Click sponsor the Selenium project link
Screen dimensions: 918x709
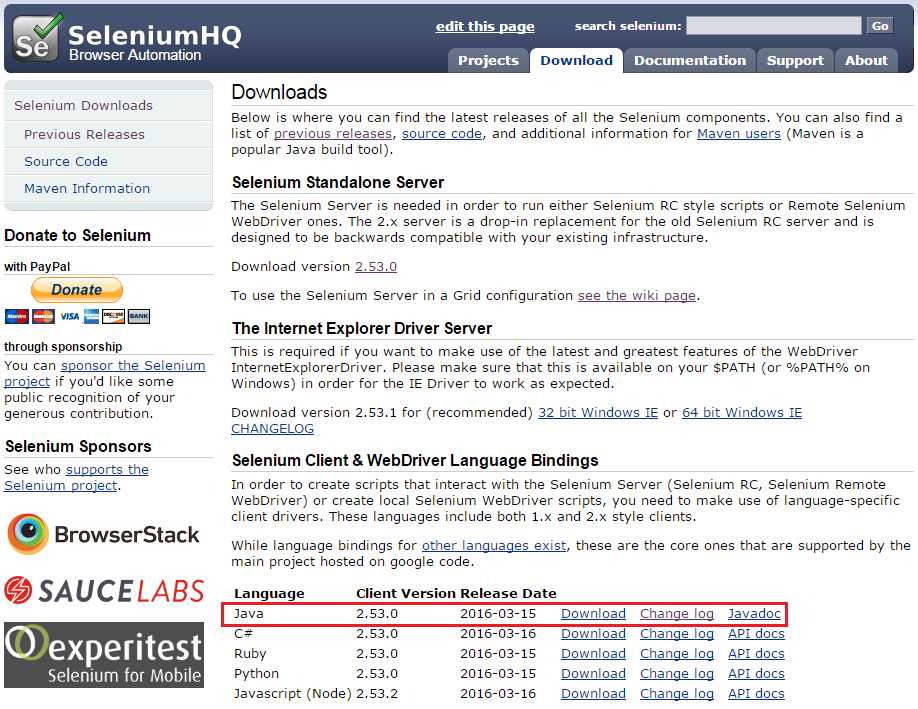(105, 373)
